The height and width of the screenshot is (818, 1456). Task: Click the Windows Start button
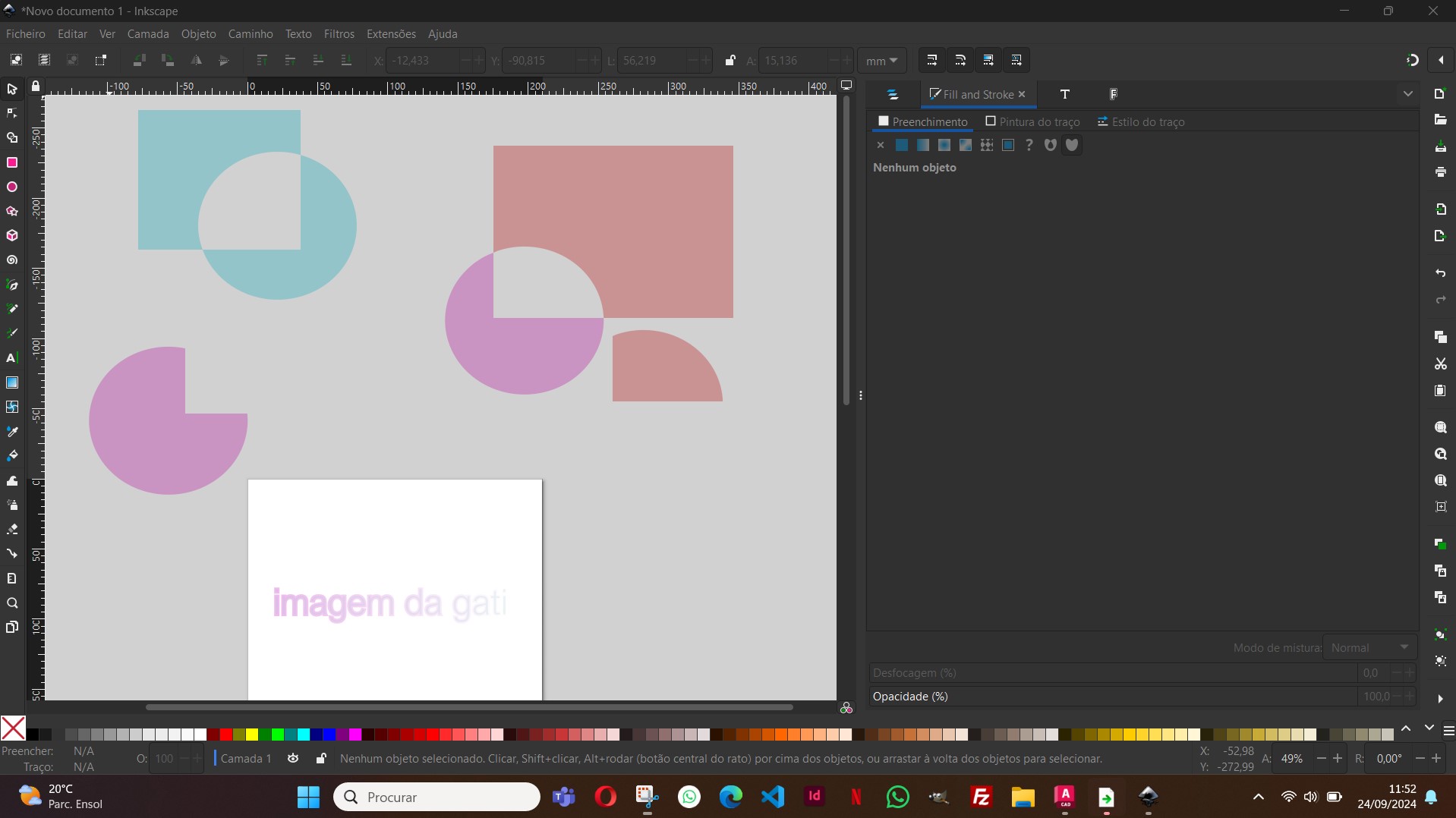pos(308,797)
